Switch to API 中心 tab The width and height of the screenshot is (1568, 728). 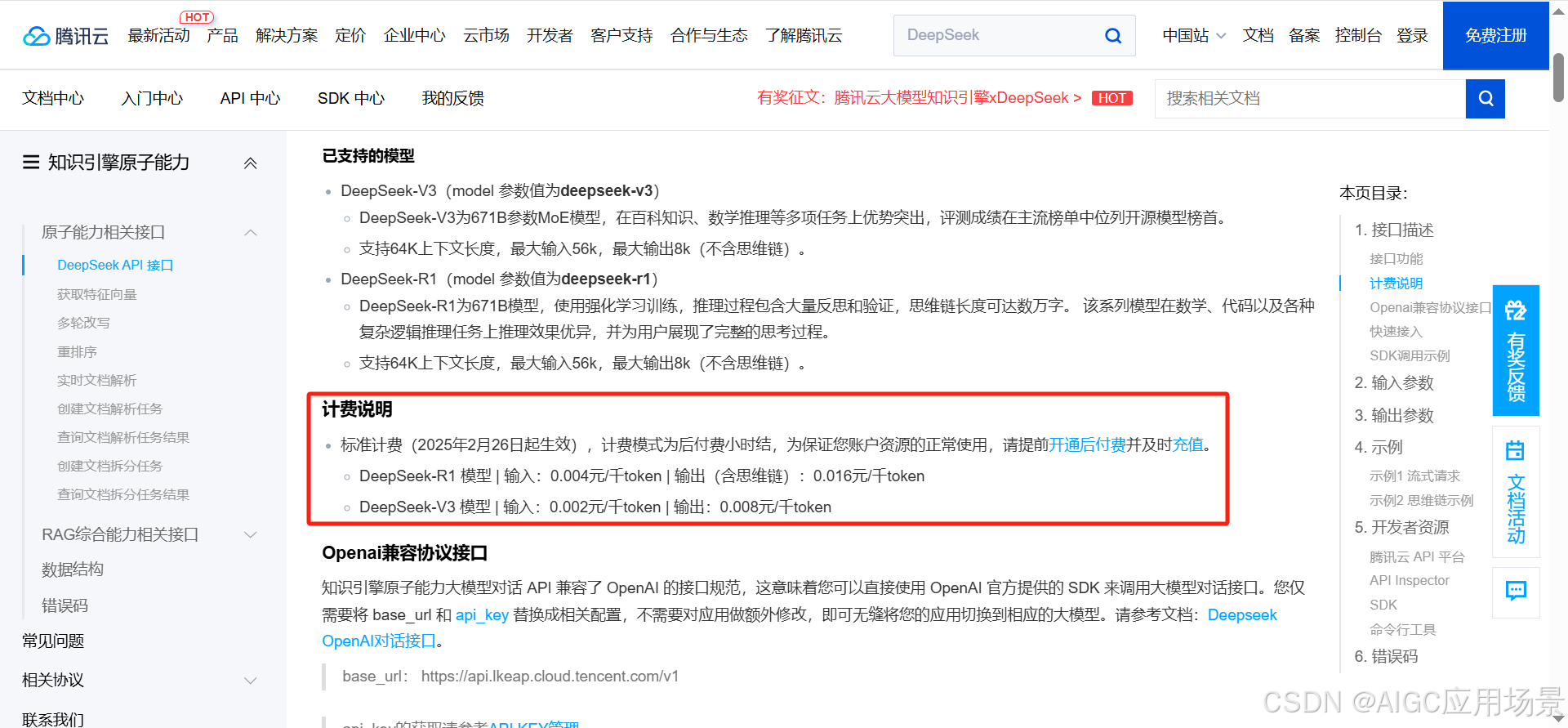(x=250, y=99)
